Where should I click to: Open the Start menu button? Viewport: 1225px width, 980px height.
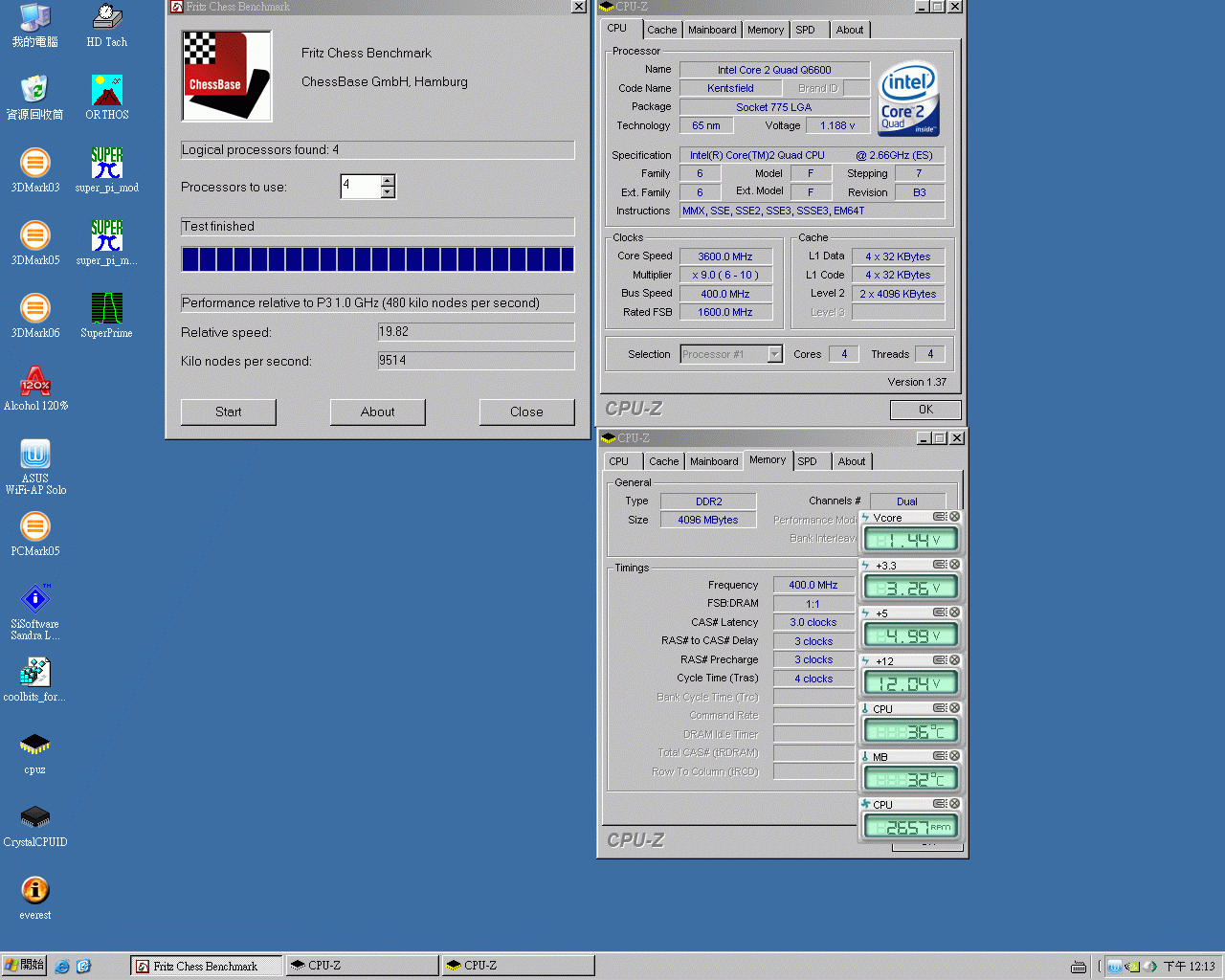[x=24, y=966]
